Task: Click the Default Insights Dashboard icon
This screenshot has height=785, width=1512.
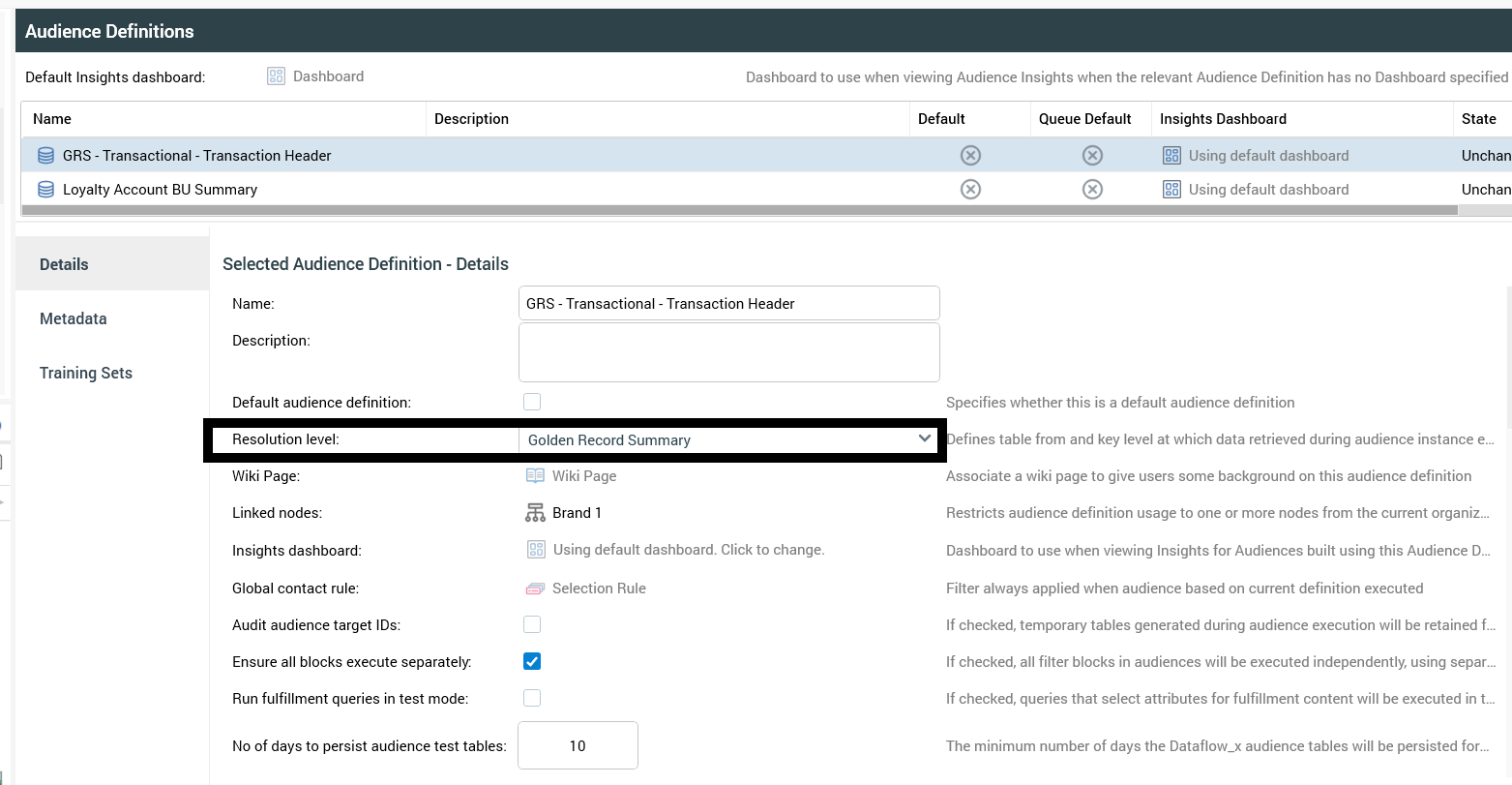Action: click(x=276, y=76)
